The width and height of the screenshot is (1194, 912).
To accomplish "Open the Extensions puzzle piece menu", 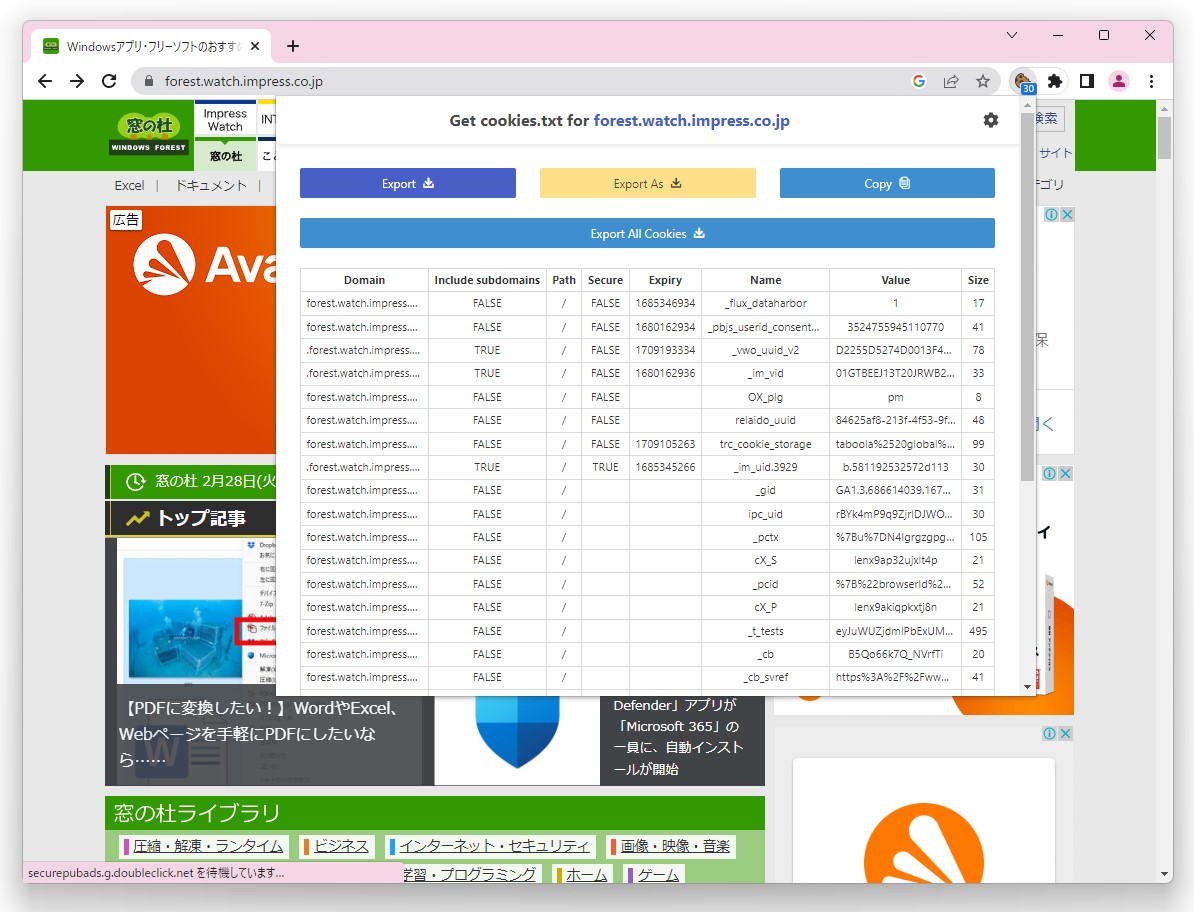I will (1055, 81).
